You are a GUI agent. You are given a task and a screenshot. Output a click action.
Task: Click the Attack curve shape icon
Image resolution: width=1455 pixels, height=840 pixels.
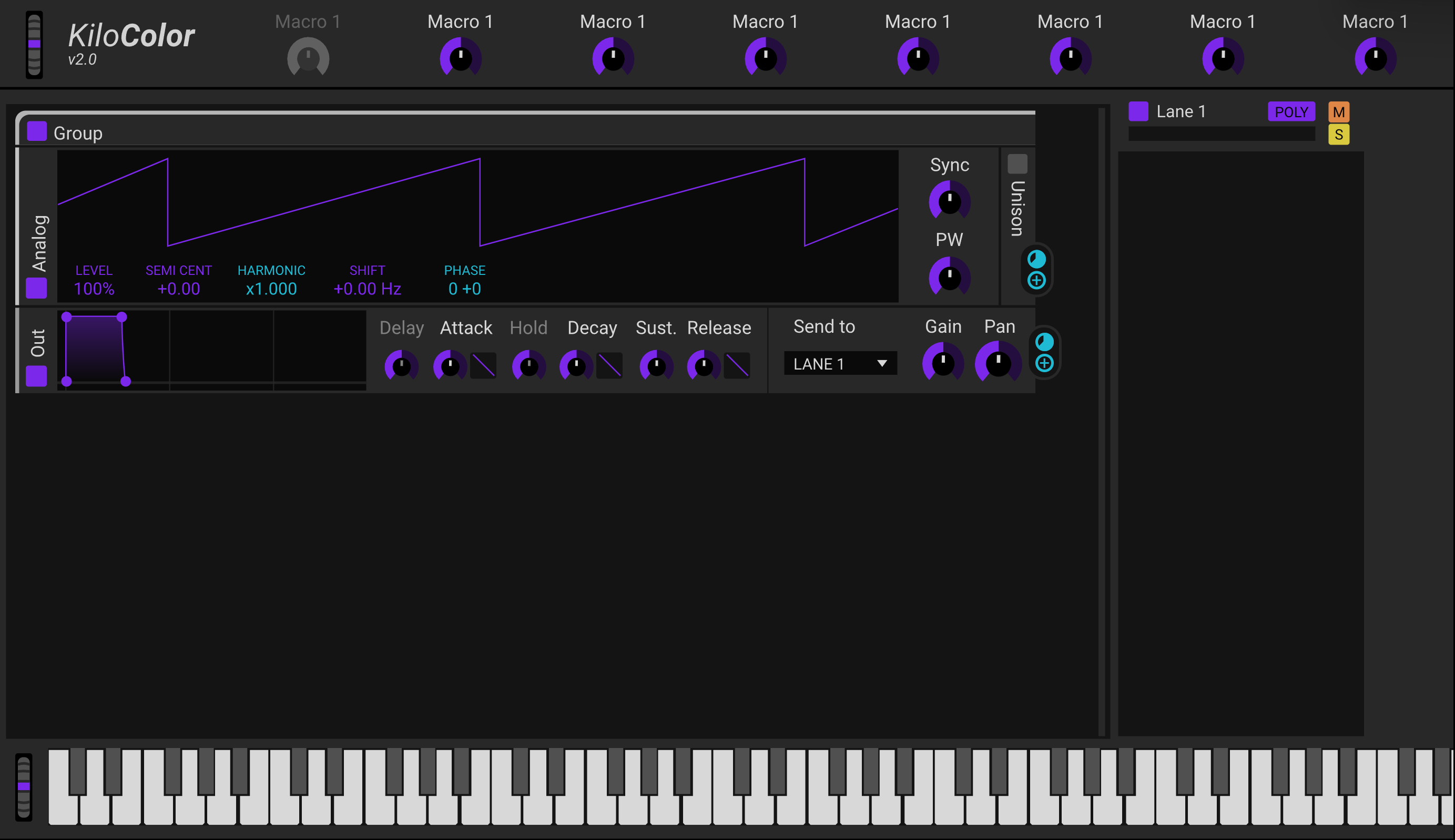483,366
